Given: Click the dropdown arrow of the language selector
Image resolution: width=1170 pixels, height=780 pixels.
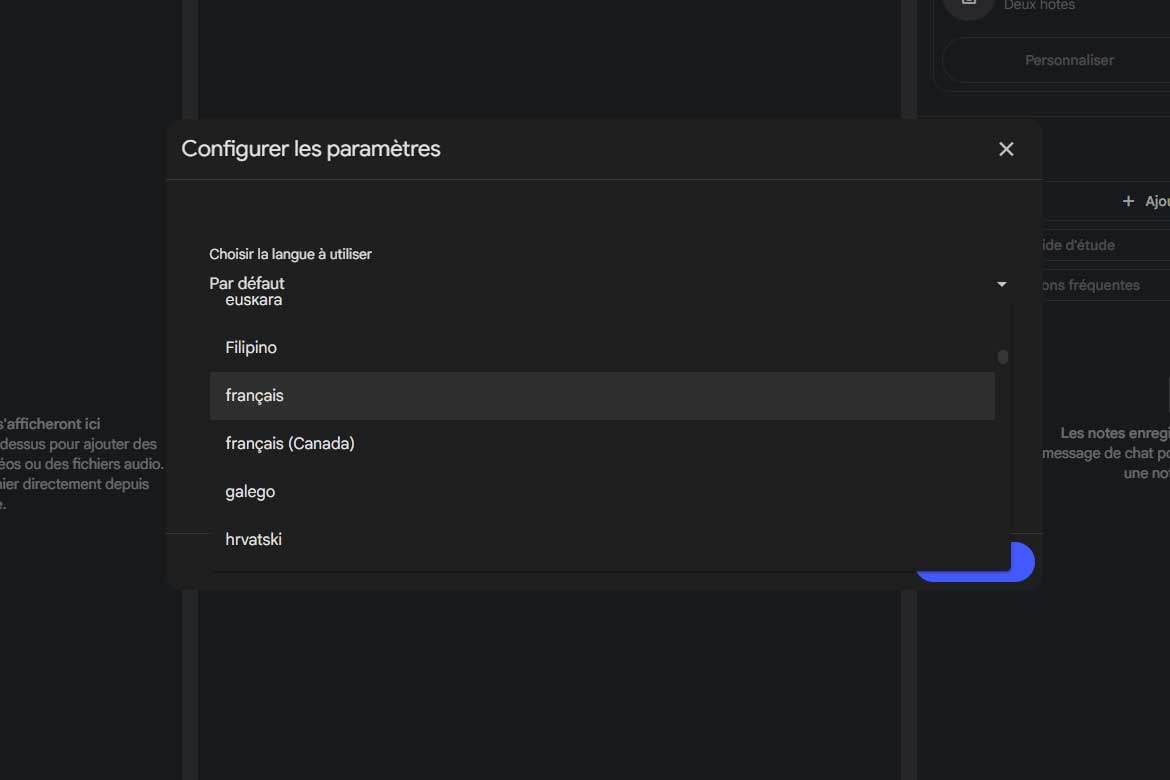Looking at the screenshot, I should point(1001,285).
